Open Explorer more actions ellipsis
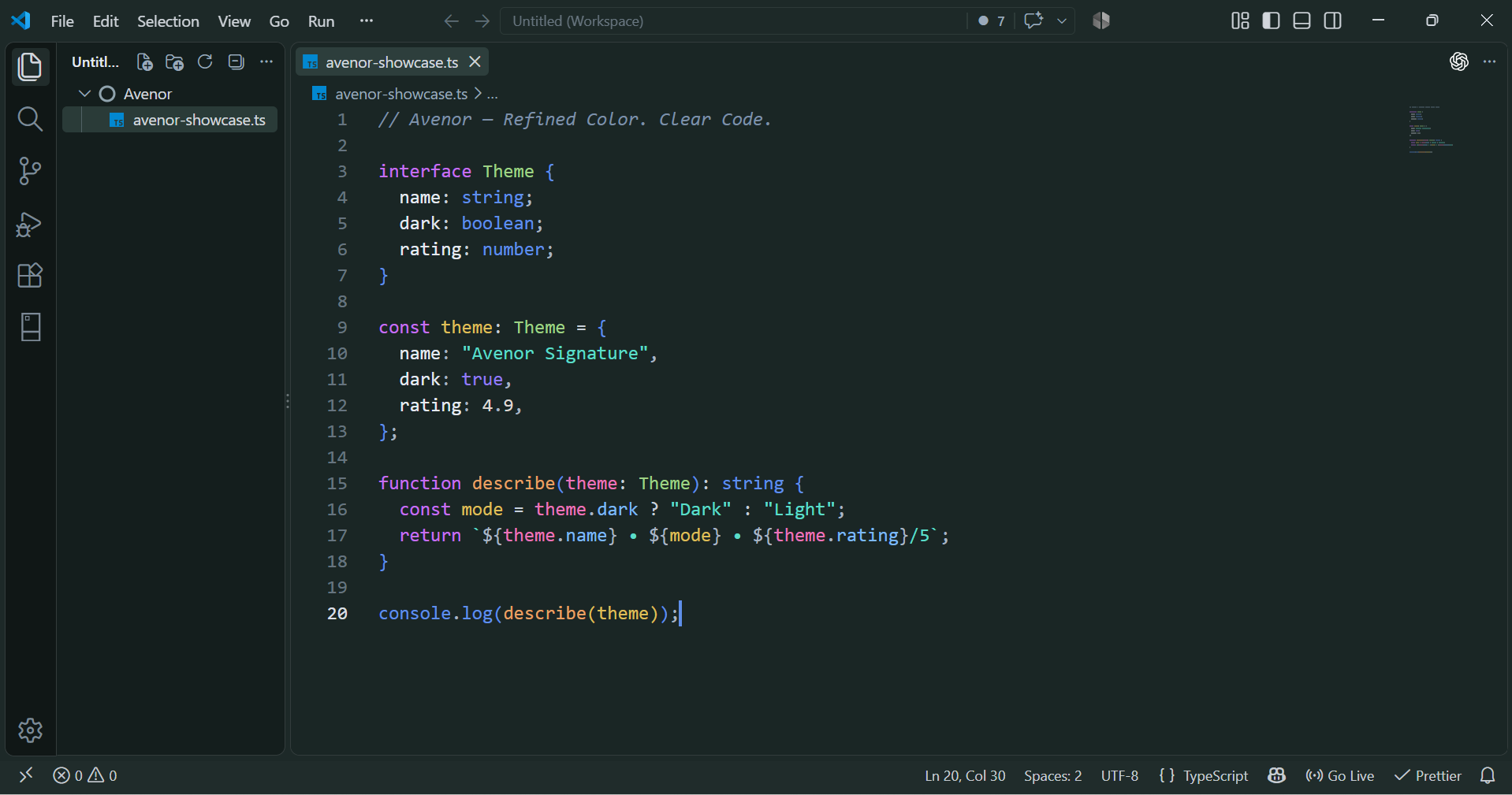This screenshot has width=1512, height=795. coord(266,62)
